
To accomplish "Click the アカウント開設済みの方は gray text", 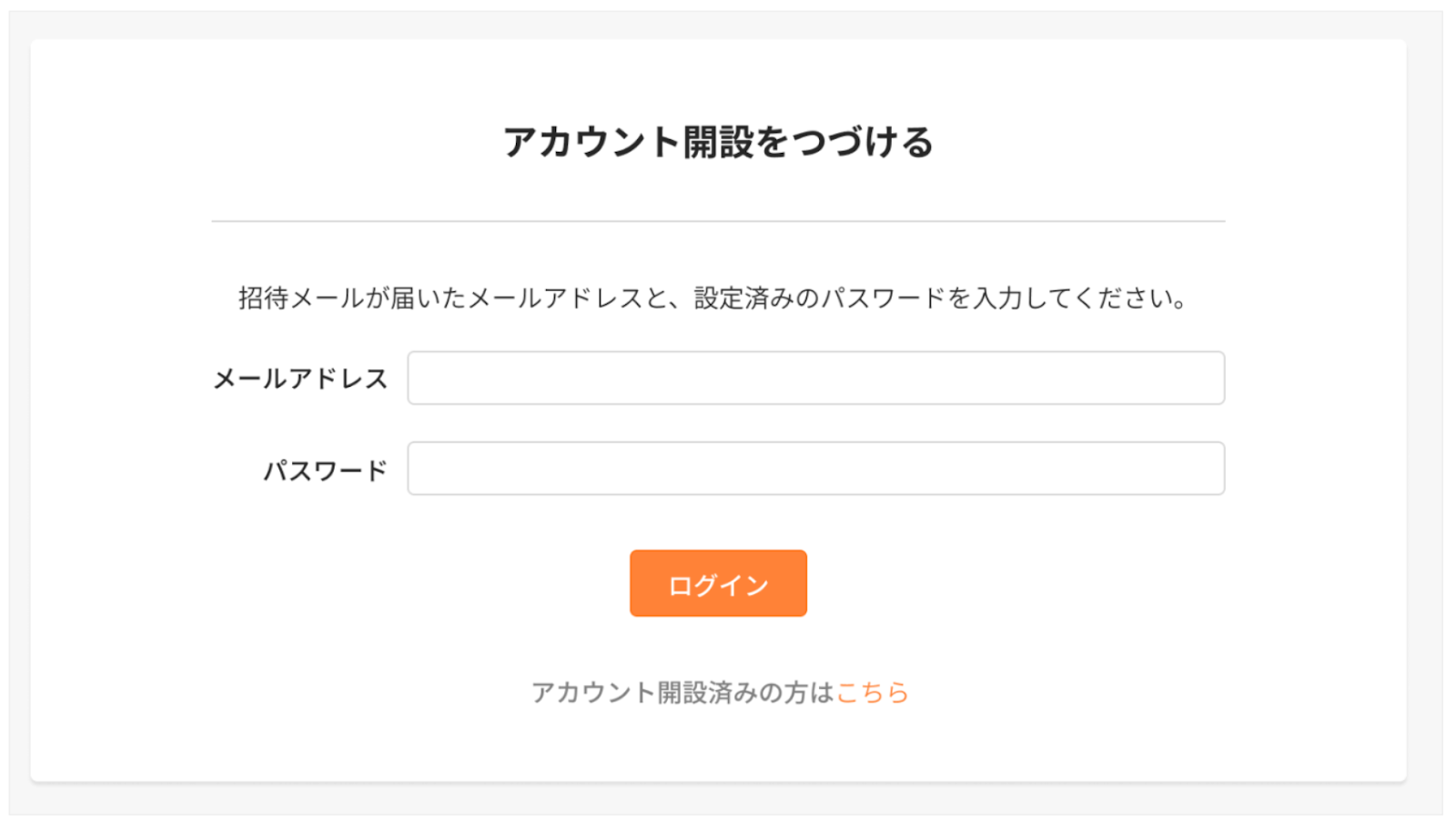I will click(x=682, y=693).
